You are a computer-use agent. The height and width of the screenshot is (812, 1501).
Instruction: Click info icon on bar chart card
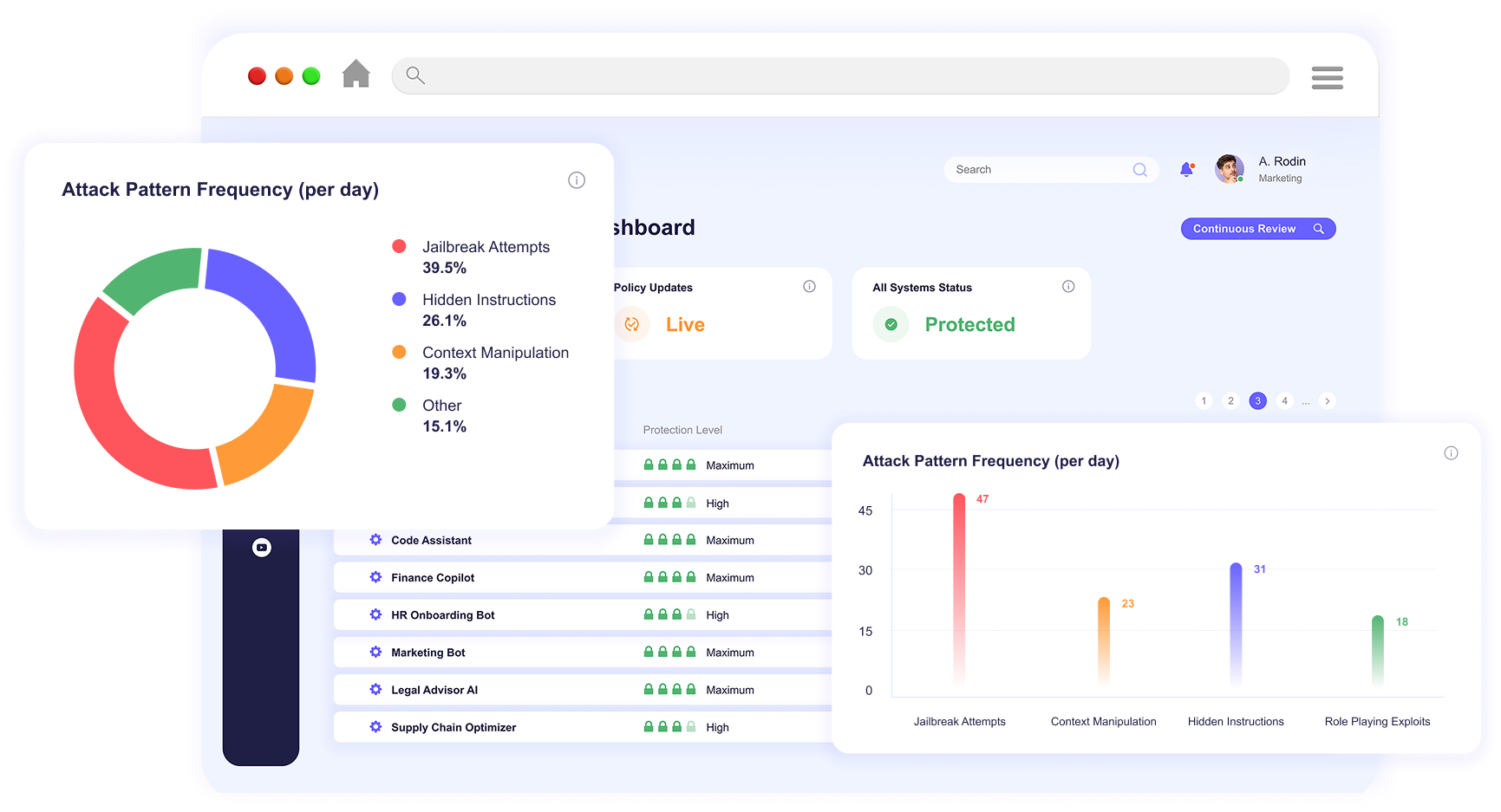click(x=1451, y=453)
